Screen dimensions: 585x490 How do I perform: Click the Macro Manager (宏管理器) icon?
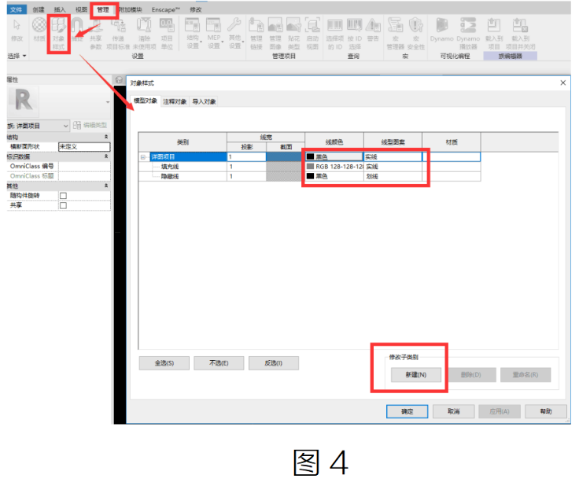coord(395,34)
